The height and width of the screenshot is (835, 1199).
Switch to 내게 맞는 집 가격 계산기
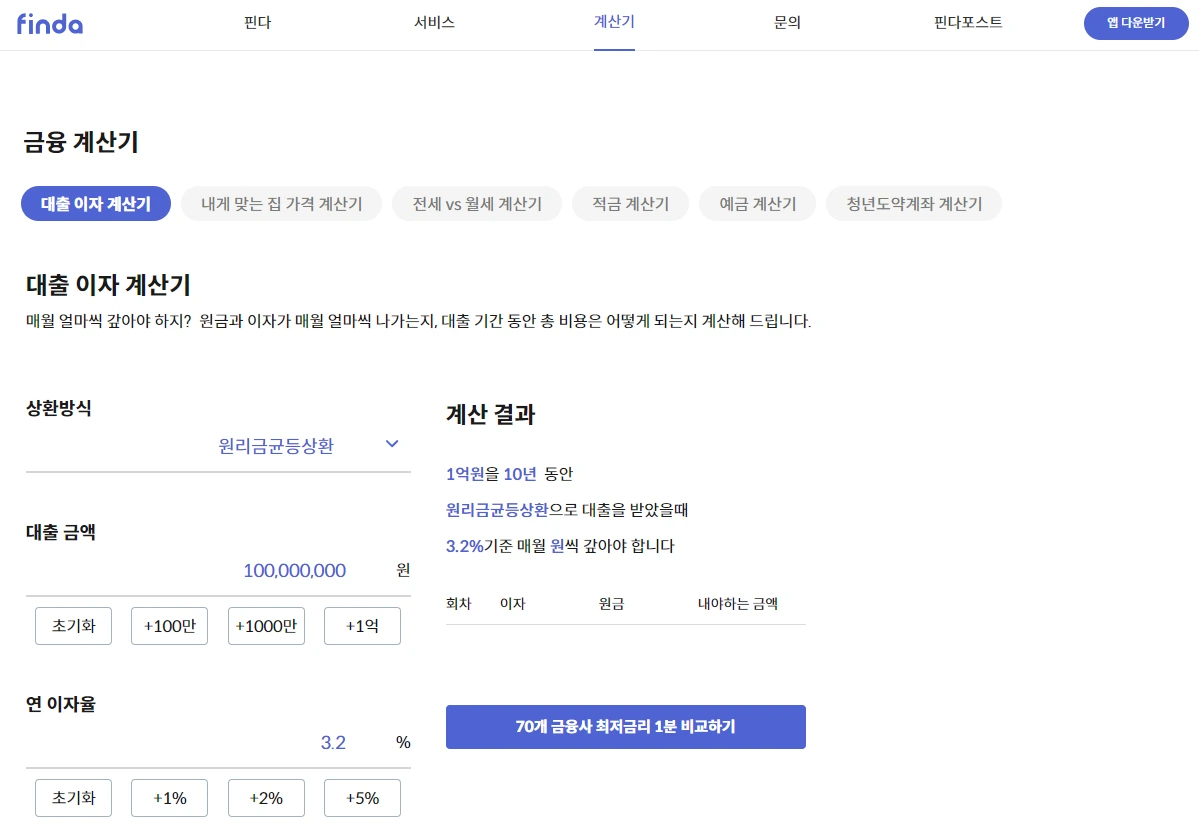(x=281, y=203)
